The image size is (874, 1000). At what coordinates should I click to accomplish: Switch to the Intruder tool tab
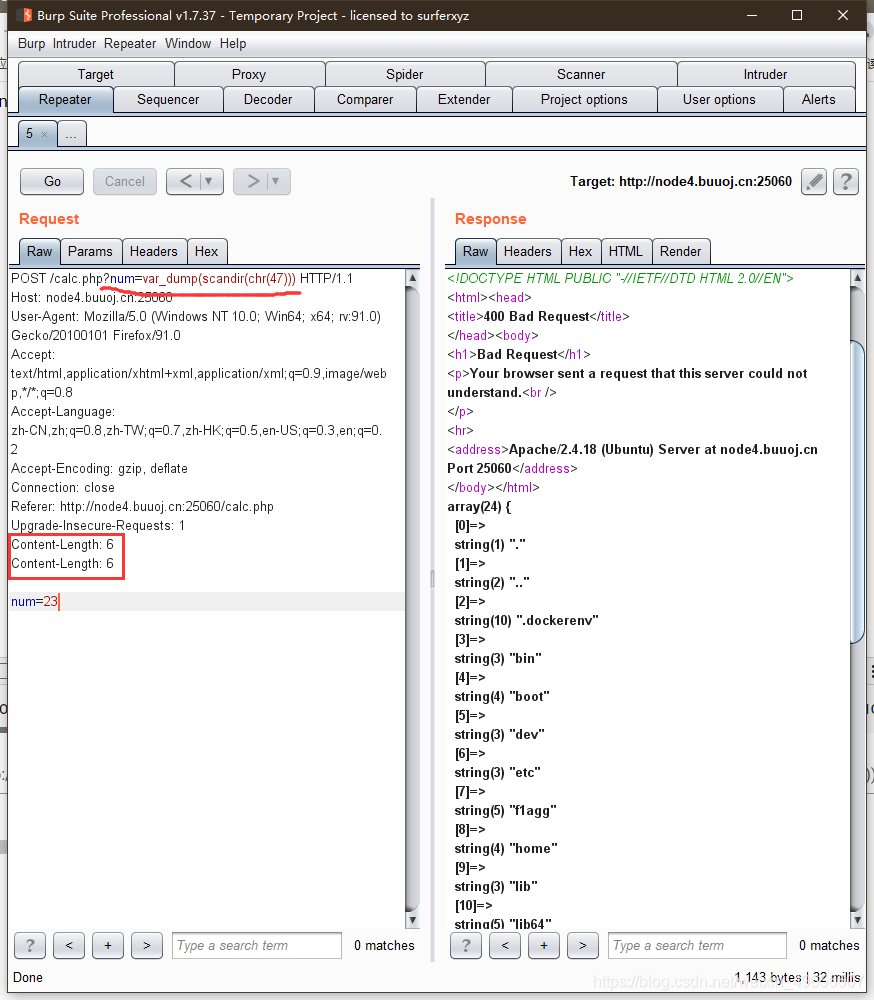coord(766,74)
